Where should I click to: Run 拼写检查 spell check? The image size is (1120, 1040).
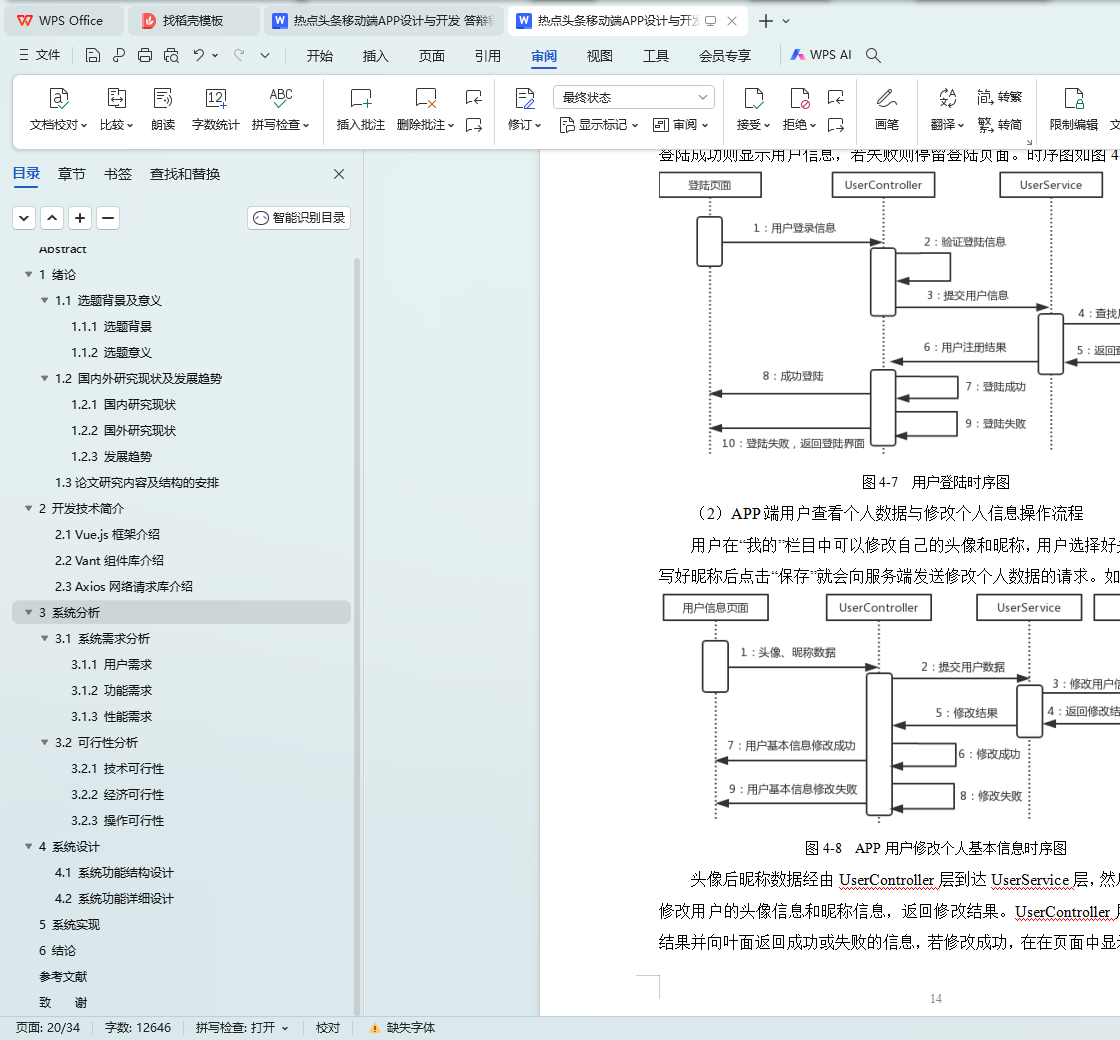[281, 109]
